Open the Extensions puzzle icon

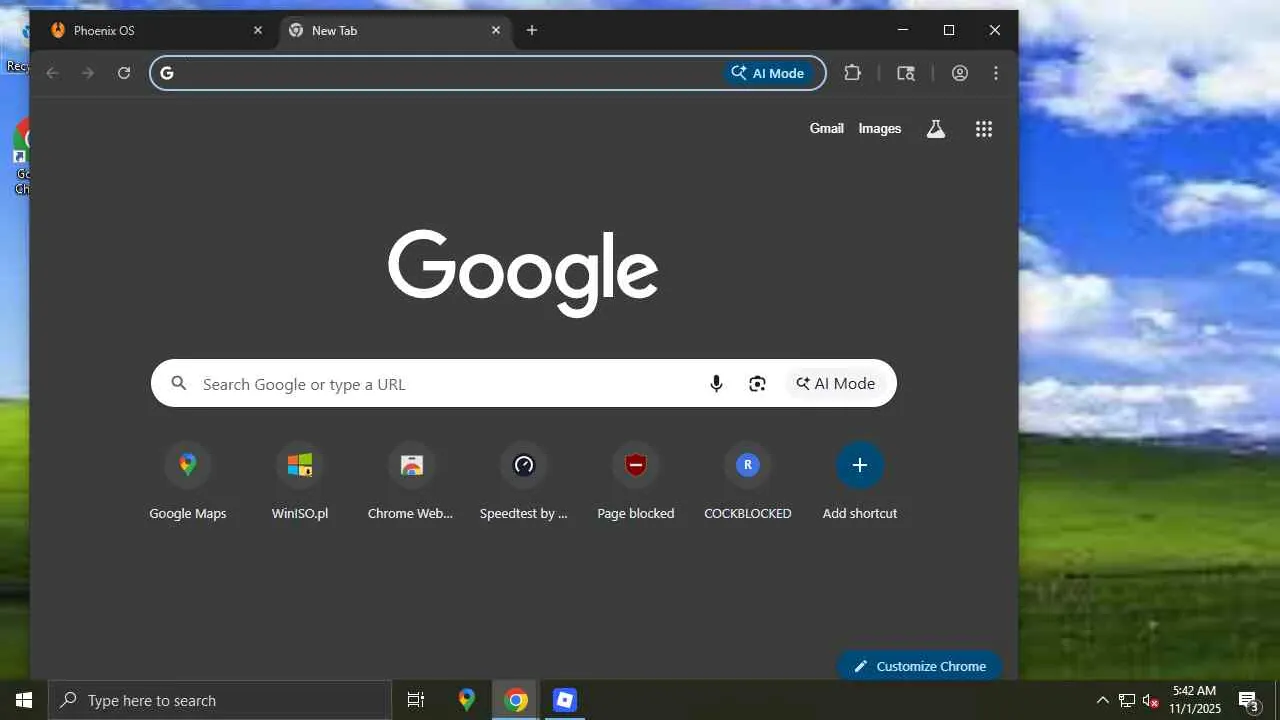(852, 73)
